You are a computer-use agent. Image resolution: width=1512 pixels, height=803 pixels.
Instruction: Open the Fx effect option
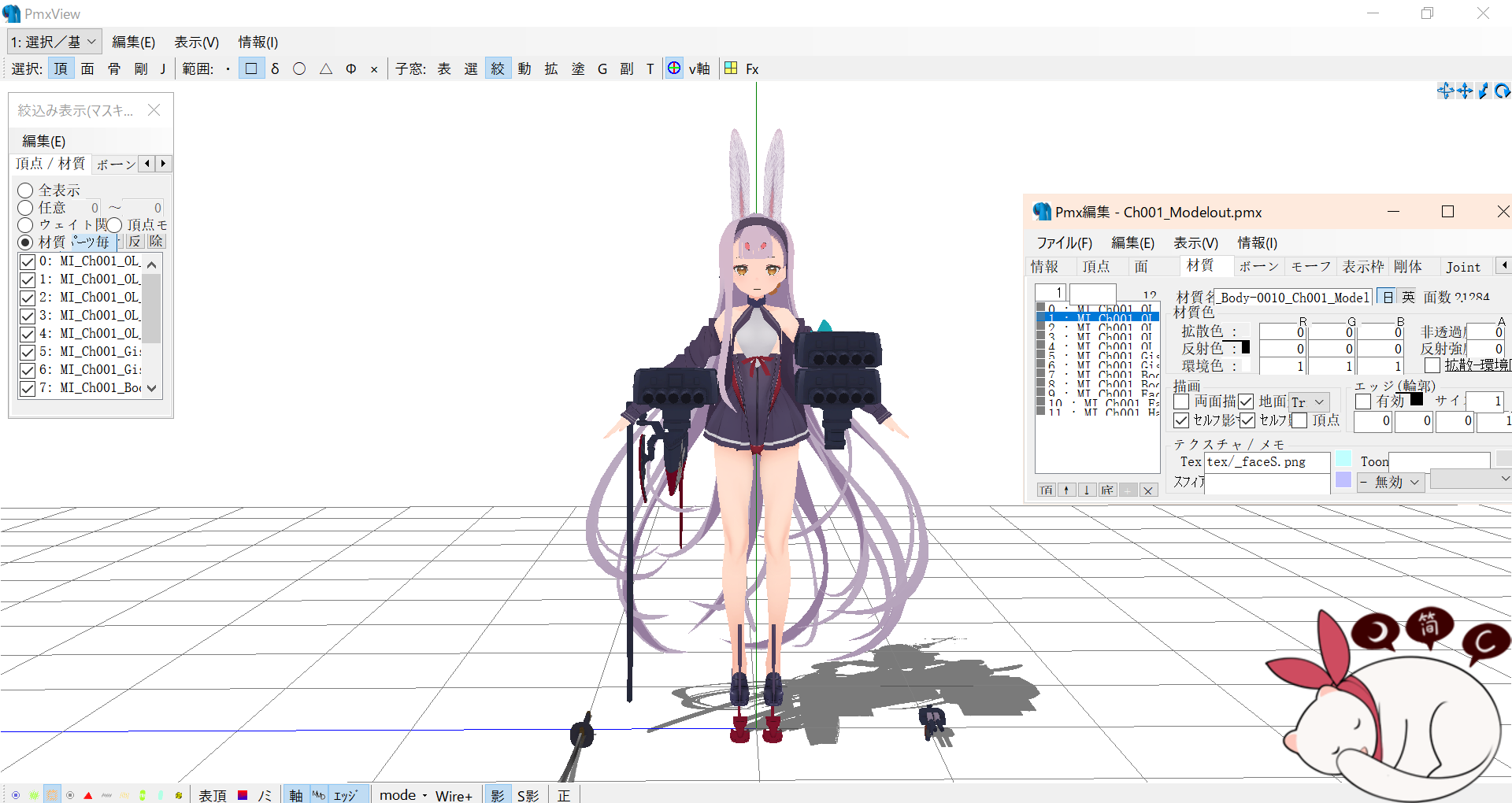point(752,69)
